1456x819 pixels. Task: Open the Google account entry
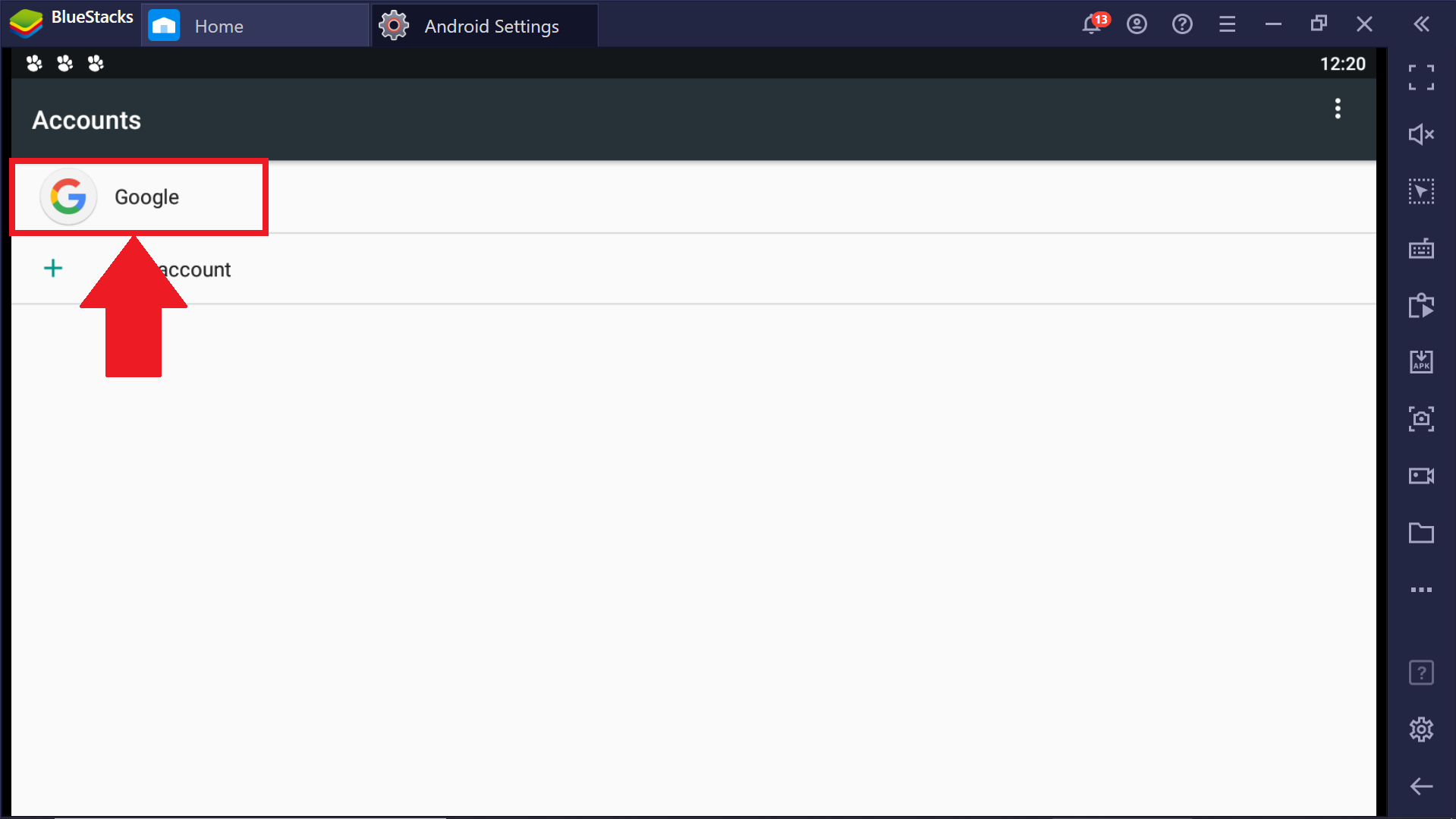(693, 197)
